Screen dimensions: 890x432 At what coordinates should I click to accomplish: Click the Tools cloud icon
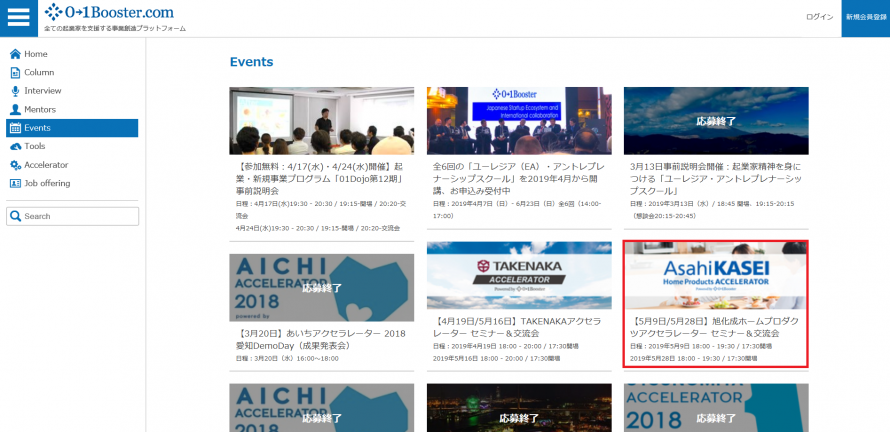[15, 146]
